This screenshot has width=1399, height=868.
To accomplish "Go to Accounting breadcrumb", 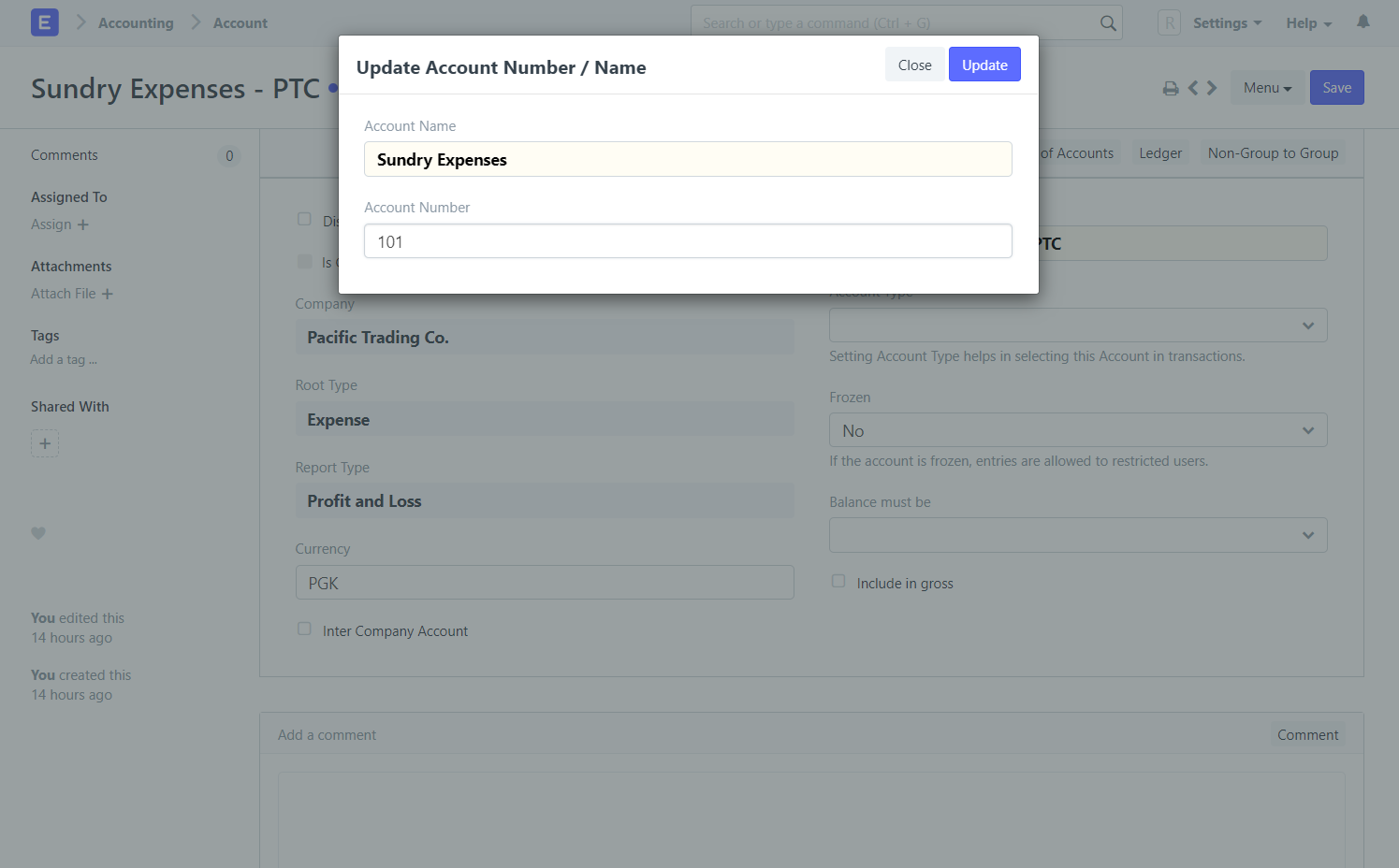I will [x=136, y=23].
